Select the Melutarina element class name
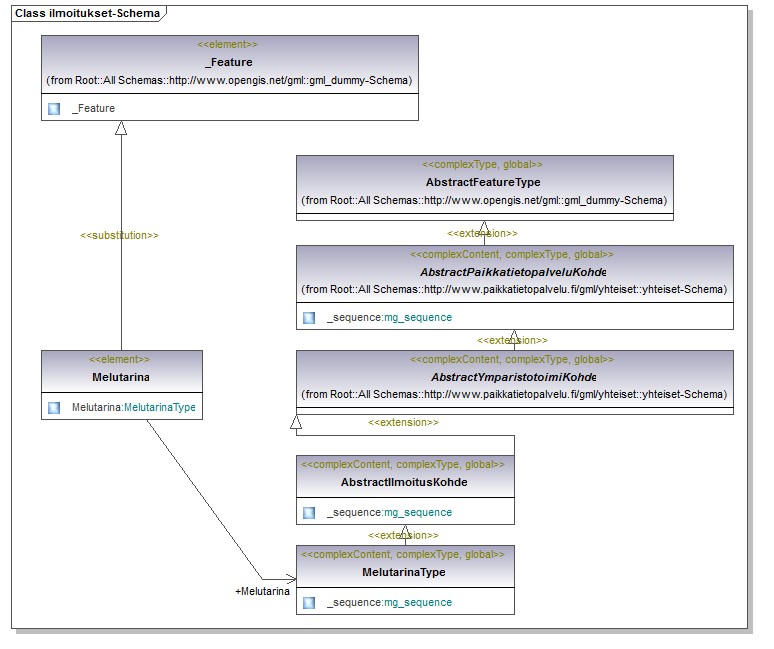 click(x=121, y=378)
